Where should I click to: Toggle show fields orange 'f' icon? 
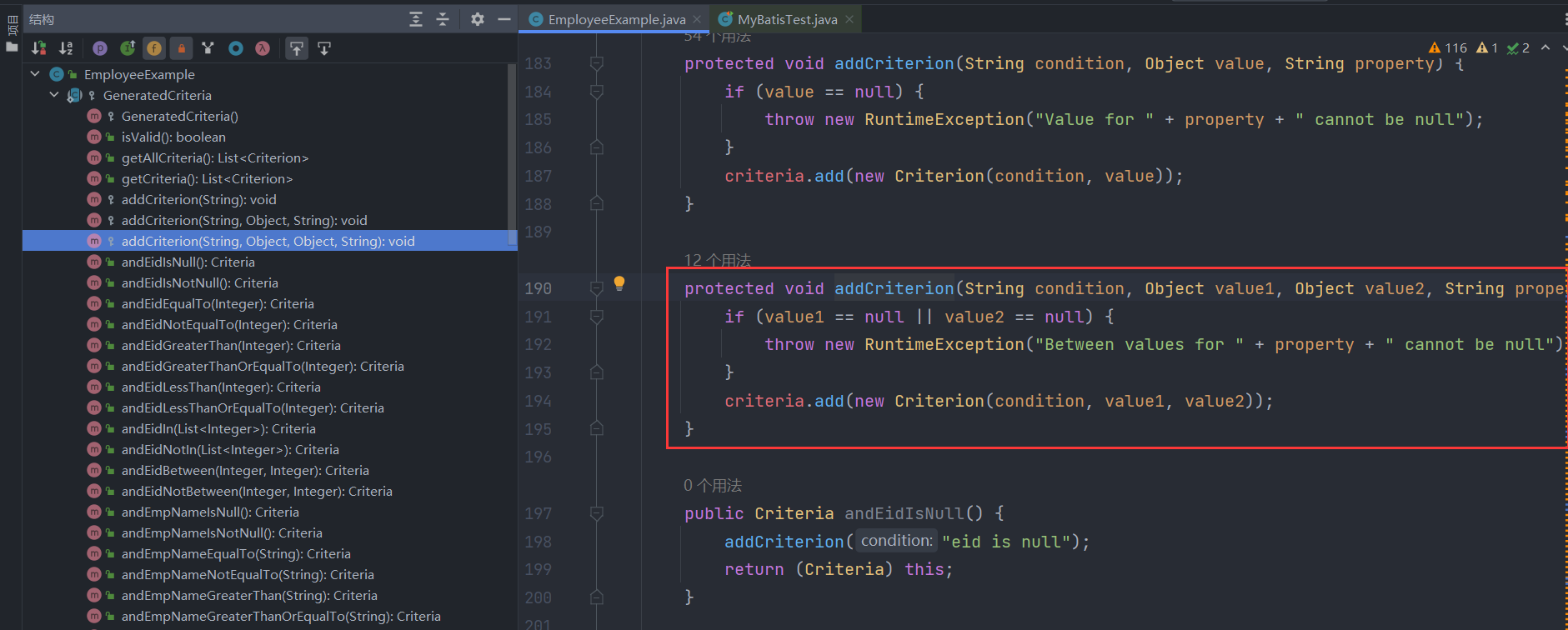pos(154,48)
